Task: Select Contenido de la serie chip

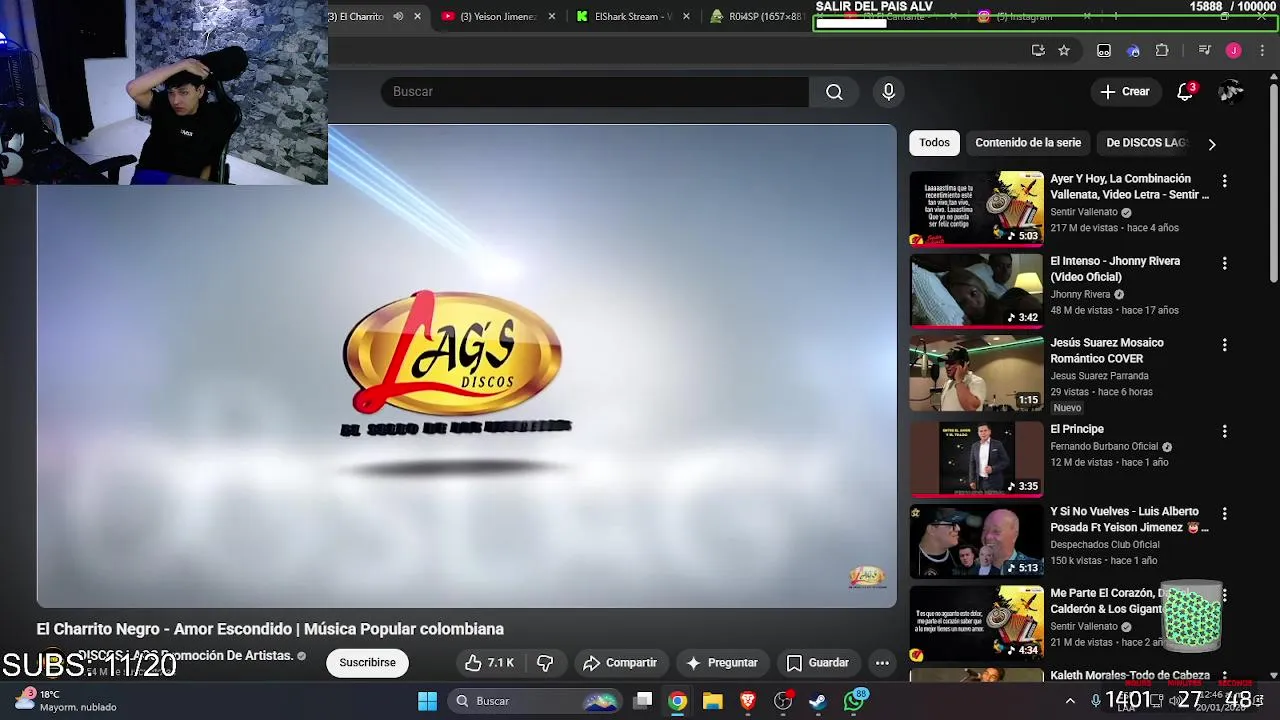Action: click(x=1028, y=143)
